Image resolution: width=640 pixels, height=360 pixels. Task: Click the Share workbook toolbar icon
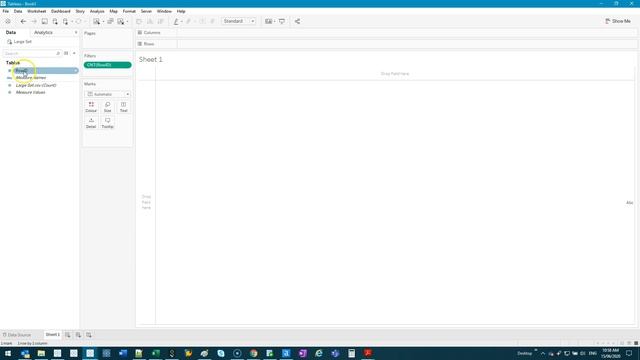coord(297,21)
